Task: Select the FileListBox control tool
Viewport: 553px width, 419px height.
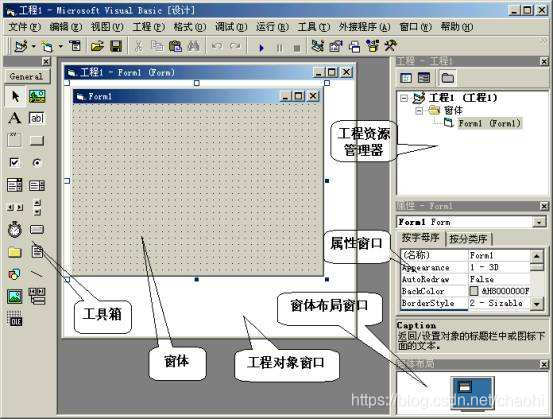Action: [x=37, y=251]
